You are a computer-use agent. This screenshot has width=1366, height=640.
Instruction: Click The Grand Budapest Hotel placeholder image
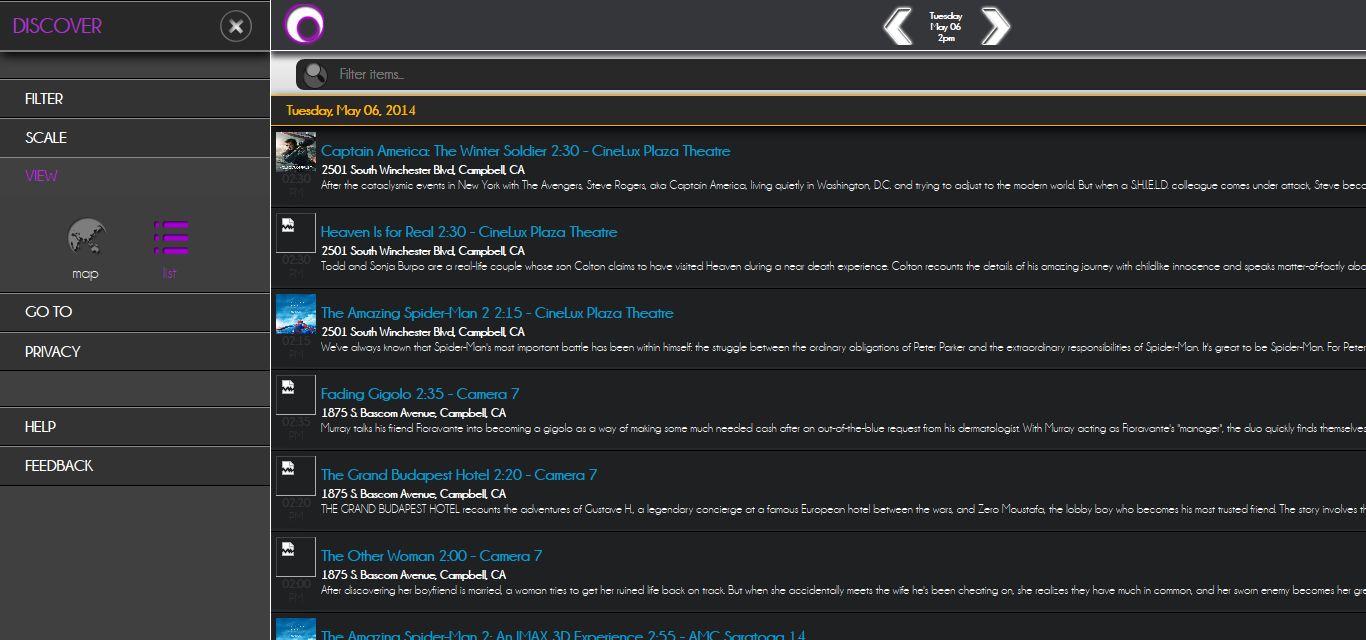(296, 475)
